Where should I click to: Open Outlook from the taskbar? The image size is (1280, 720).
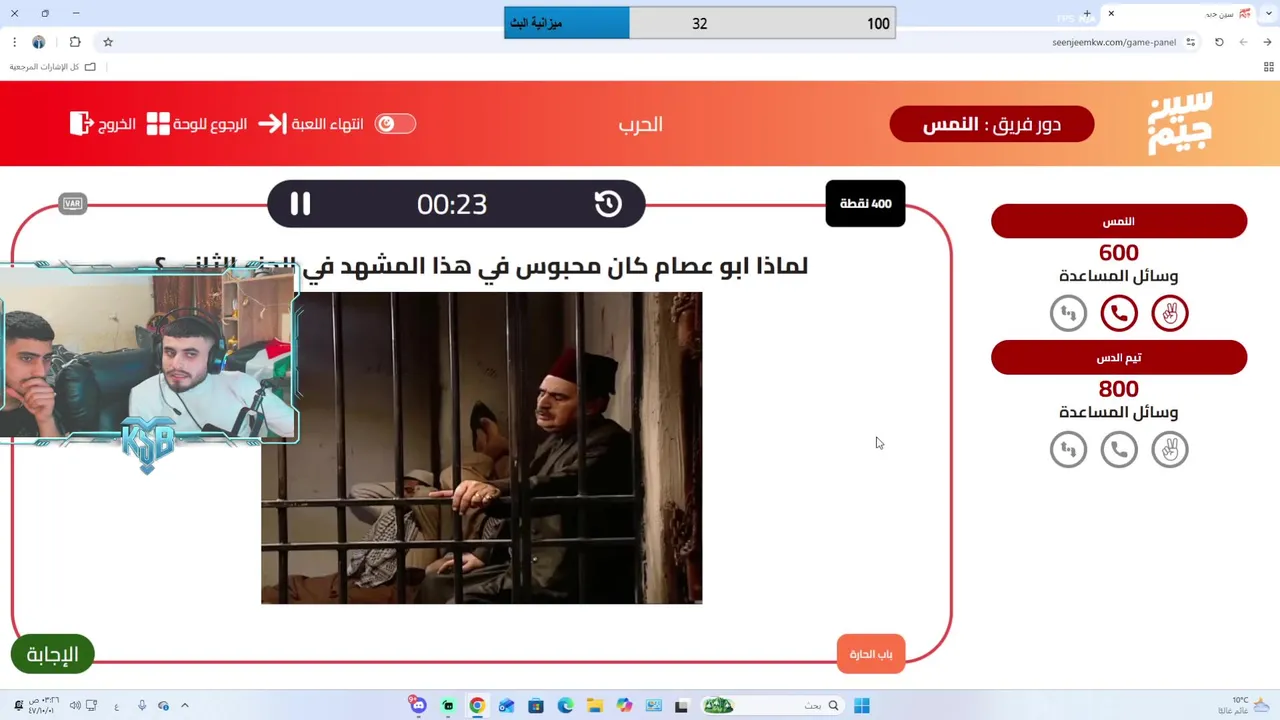click(506, 705)
